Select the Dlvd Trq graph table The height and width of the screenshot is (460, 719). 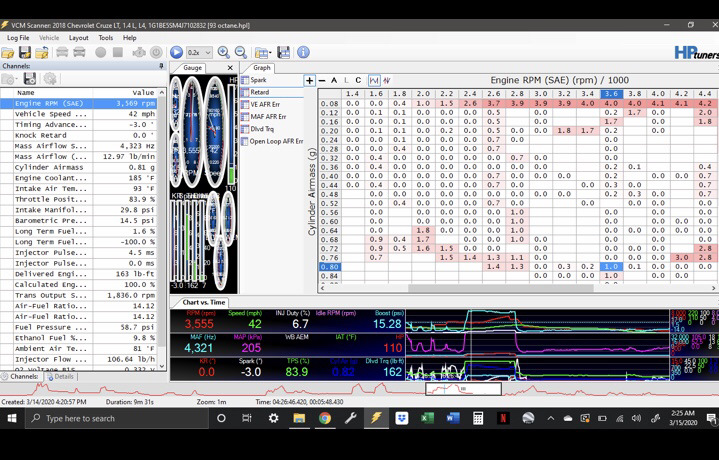262,129
